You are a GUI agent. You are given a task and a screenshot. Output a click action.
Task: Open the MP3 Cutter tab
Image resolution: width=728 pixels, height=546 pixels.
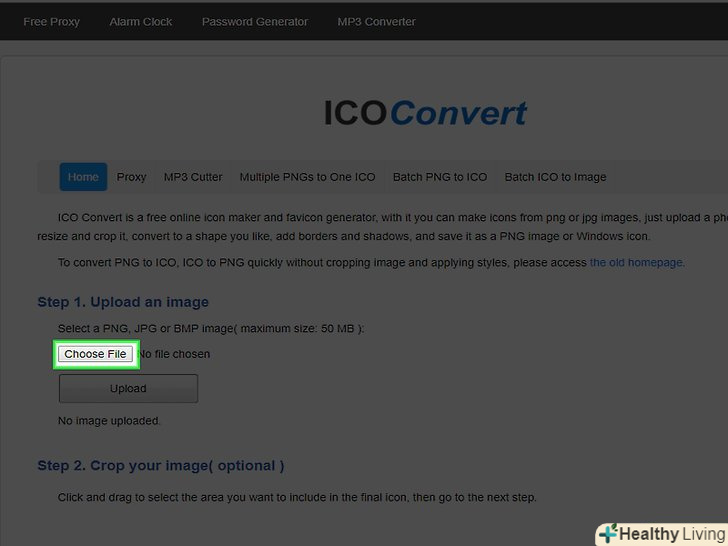pos(193,177)
